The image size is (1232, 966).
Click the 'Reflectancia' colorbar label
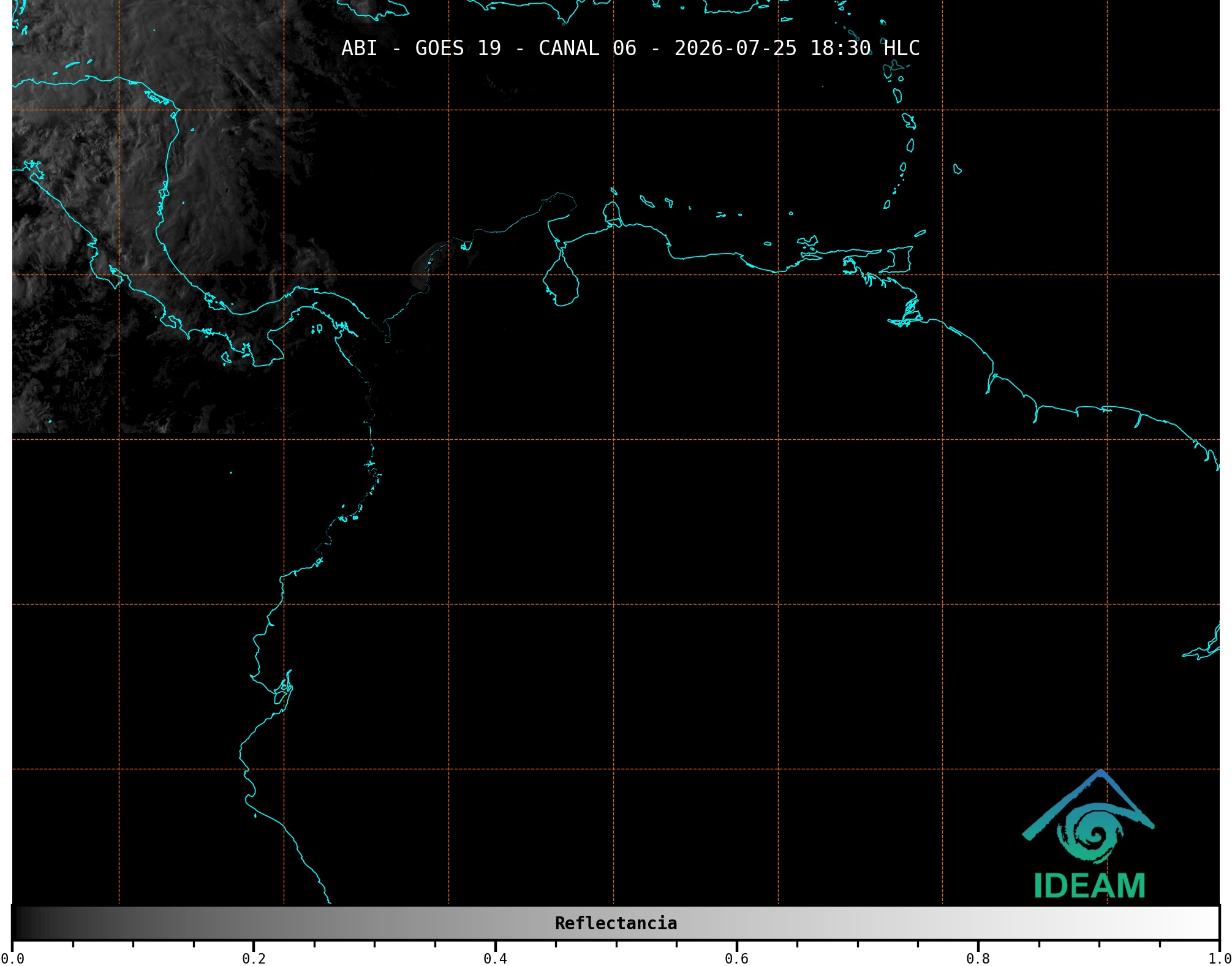click(x=616, y=923)
